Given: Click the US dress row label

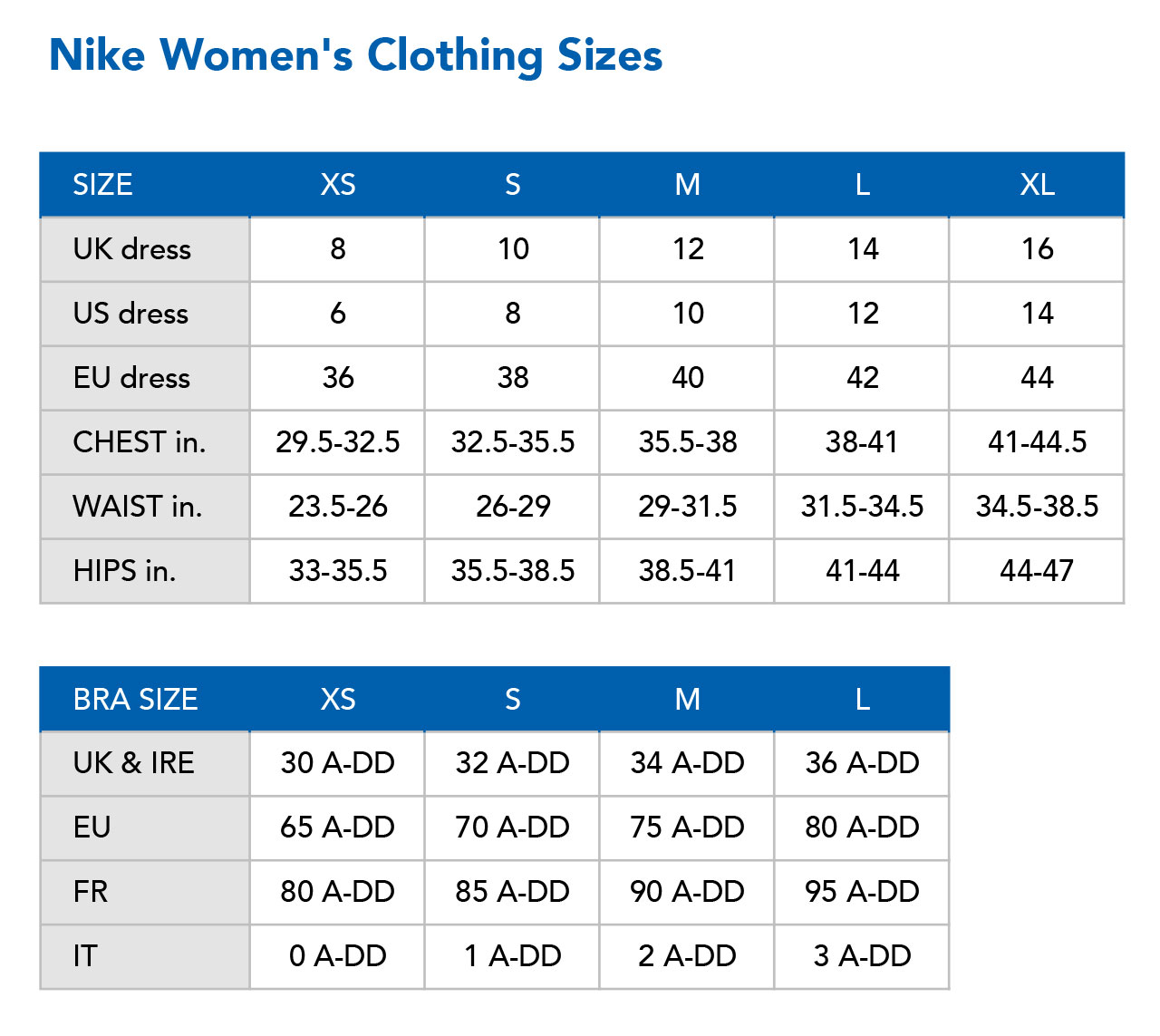Looking at the screenshot, I should pyautogui.click(x=130, y=314).
